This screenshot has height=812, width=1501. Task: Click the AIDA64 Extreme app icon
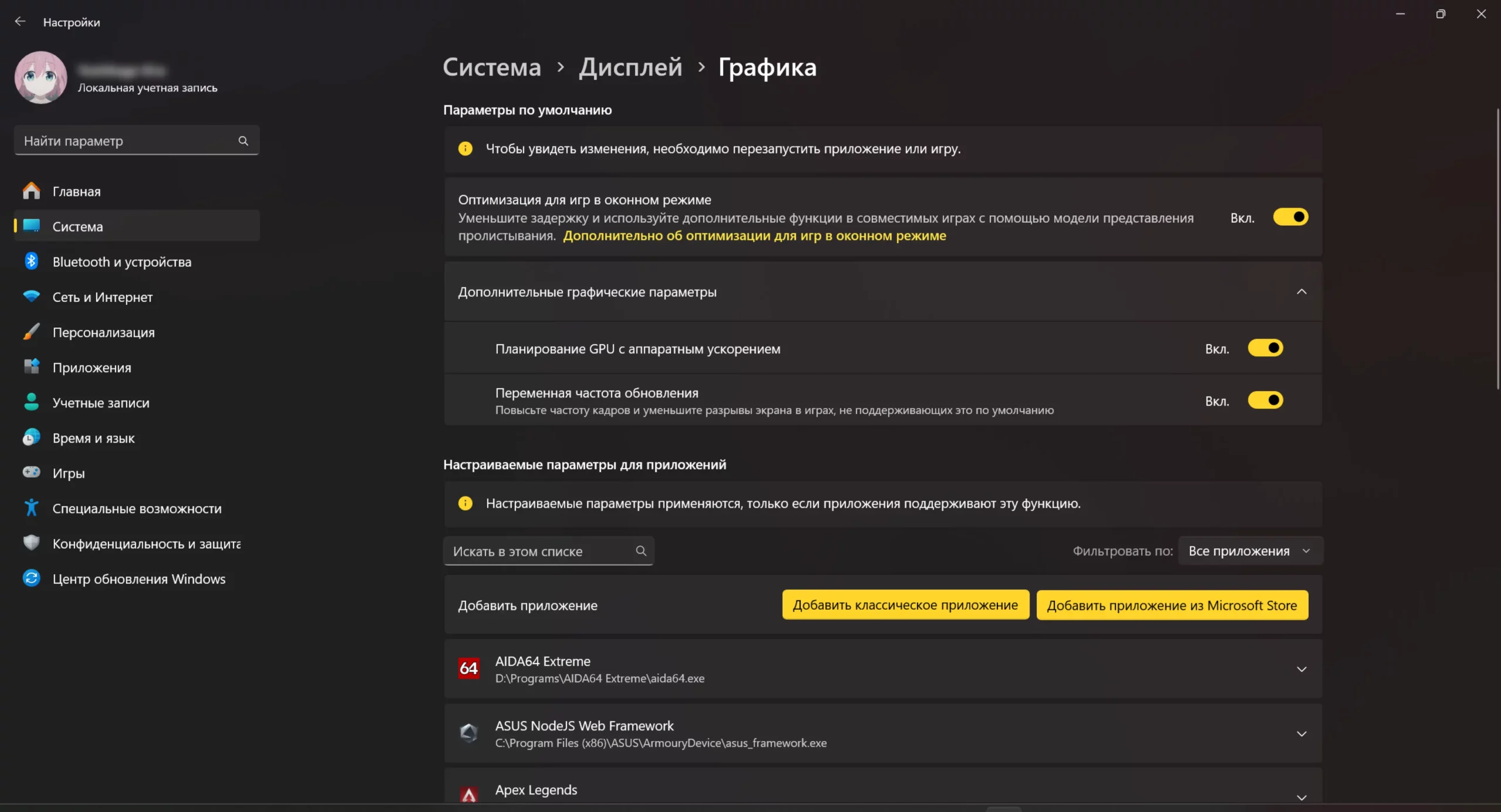(468, 668)
